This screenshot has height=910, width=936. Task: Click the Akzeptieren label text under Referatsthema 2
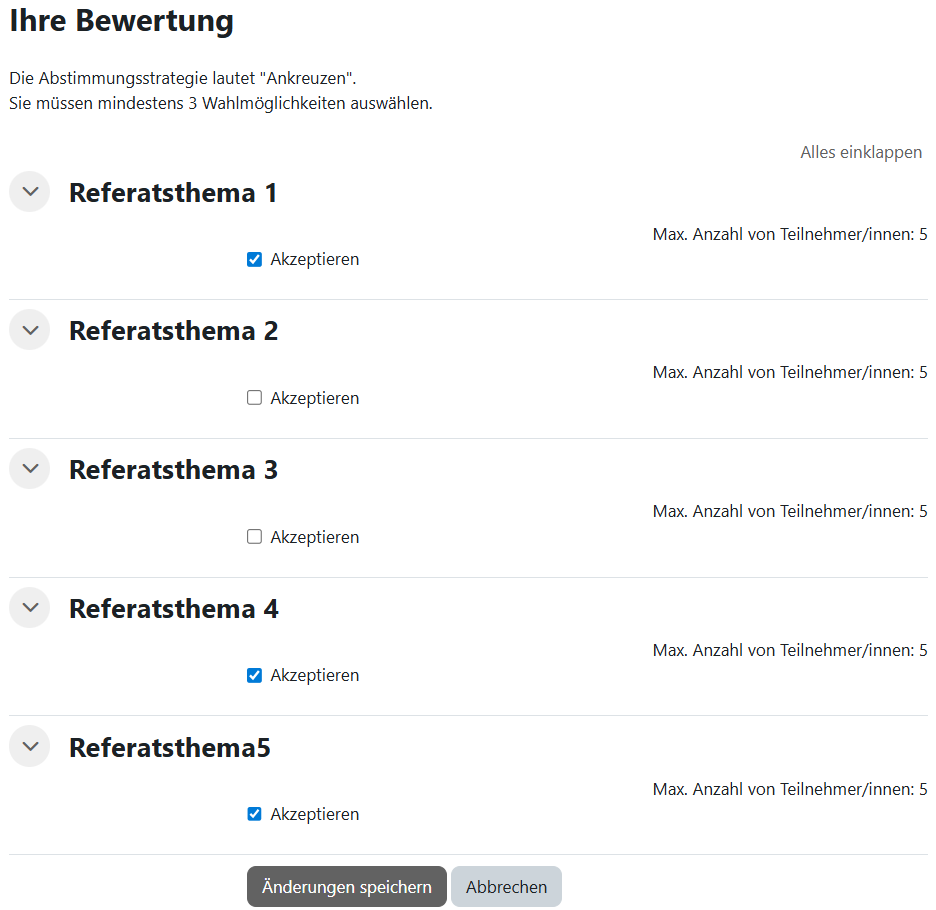click(314, 398)
